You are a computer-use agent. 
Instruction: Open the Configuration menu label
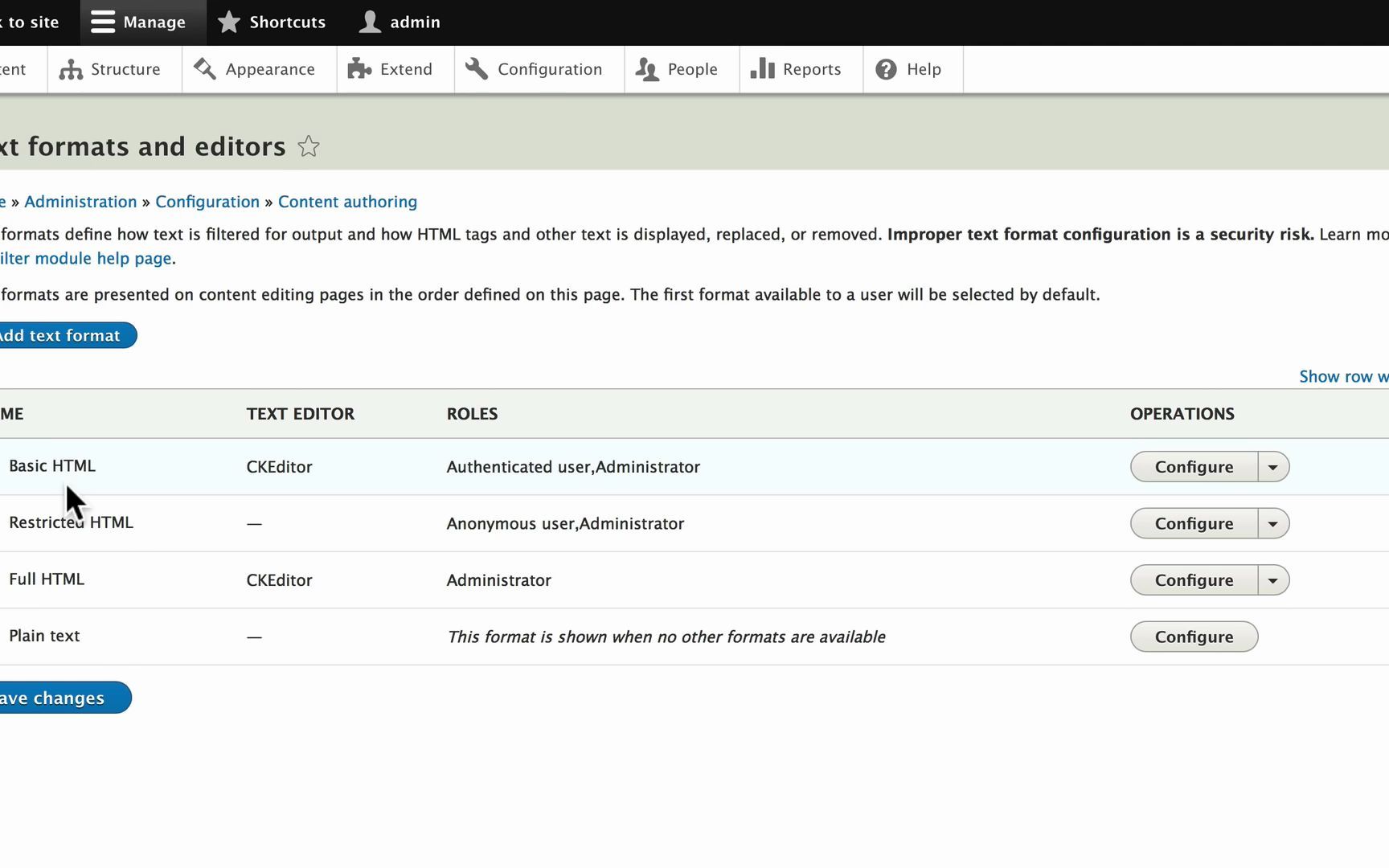coord(550,70)
